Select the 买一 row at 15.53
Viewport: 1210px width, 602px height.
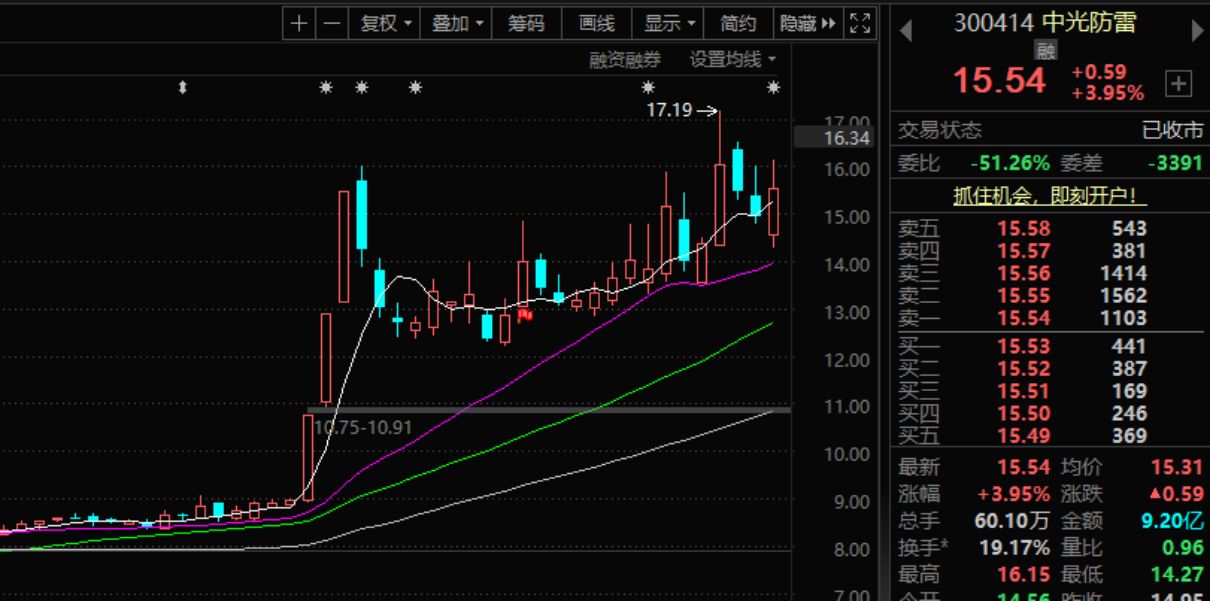click(x=1050, y=347)
